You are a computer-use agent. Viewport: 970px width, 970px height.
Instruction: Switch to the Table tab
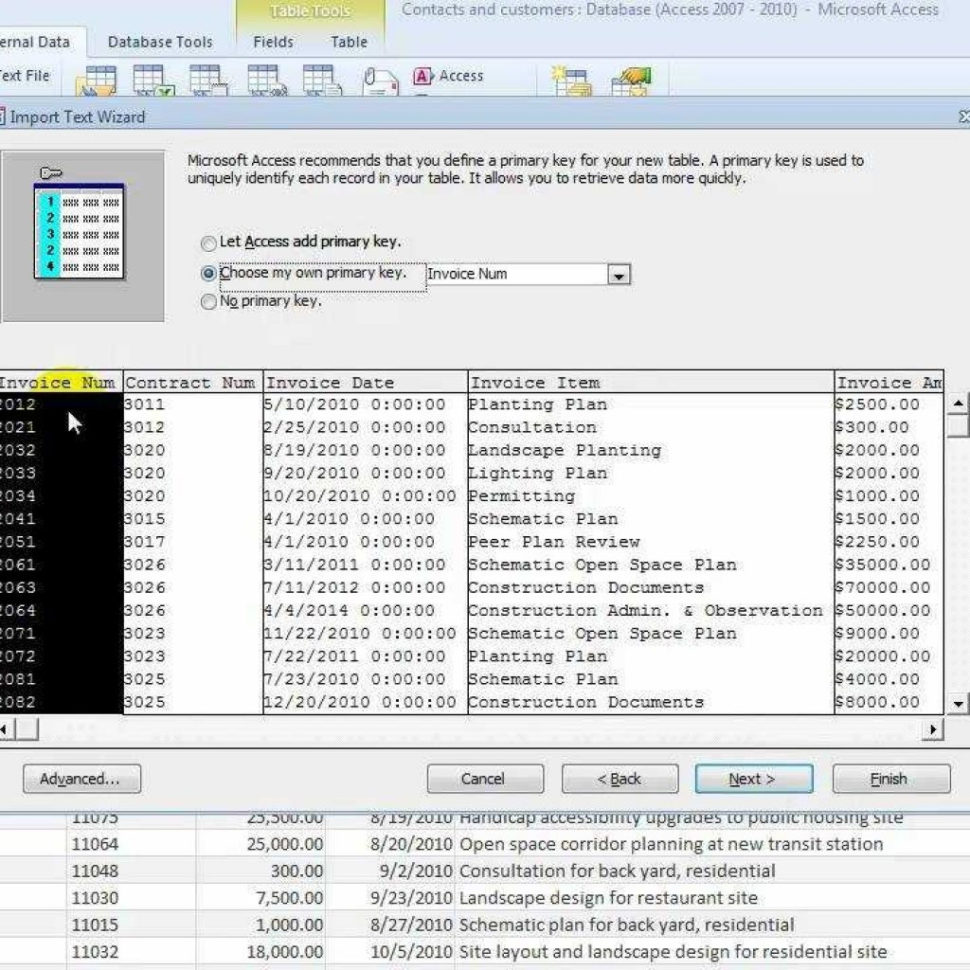(x=349, y=42)
